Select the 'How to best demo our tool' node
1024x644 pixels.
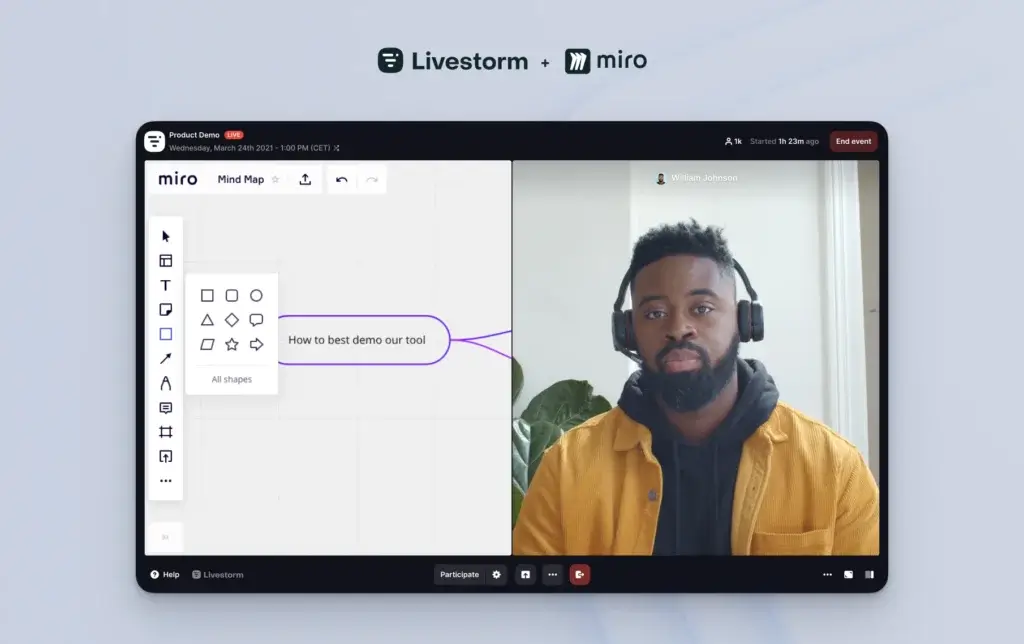[363, 340]
